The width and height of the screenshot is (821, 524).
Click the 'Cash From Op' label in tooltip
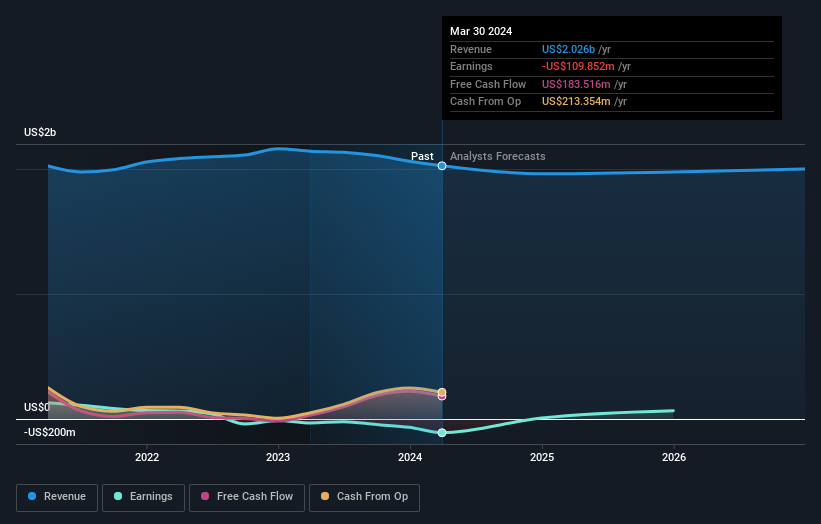[x=485, y=102]
